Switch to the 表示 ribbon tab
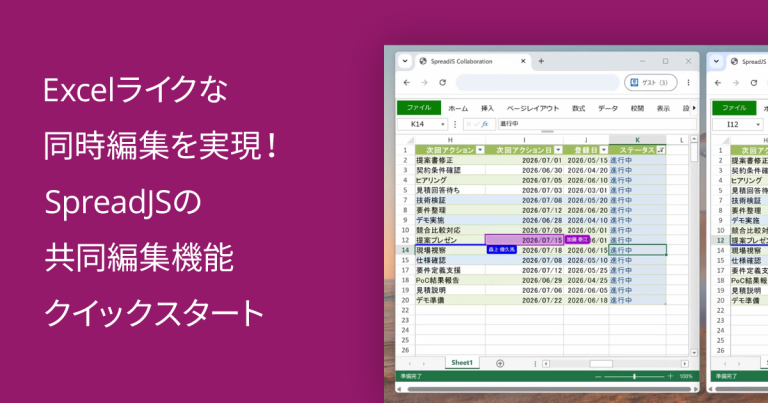Viewport: 768px width, 403px height. point(663,108)
